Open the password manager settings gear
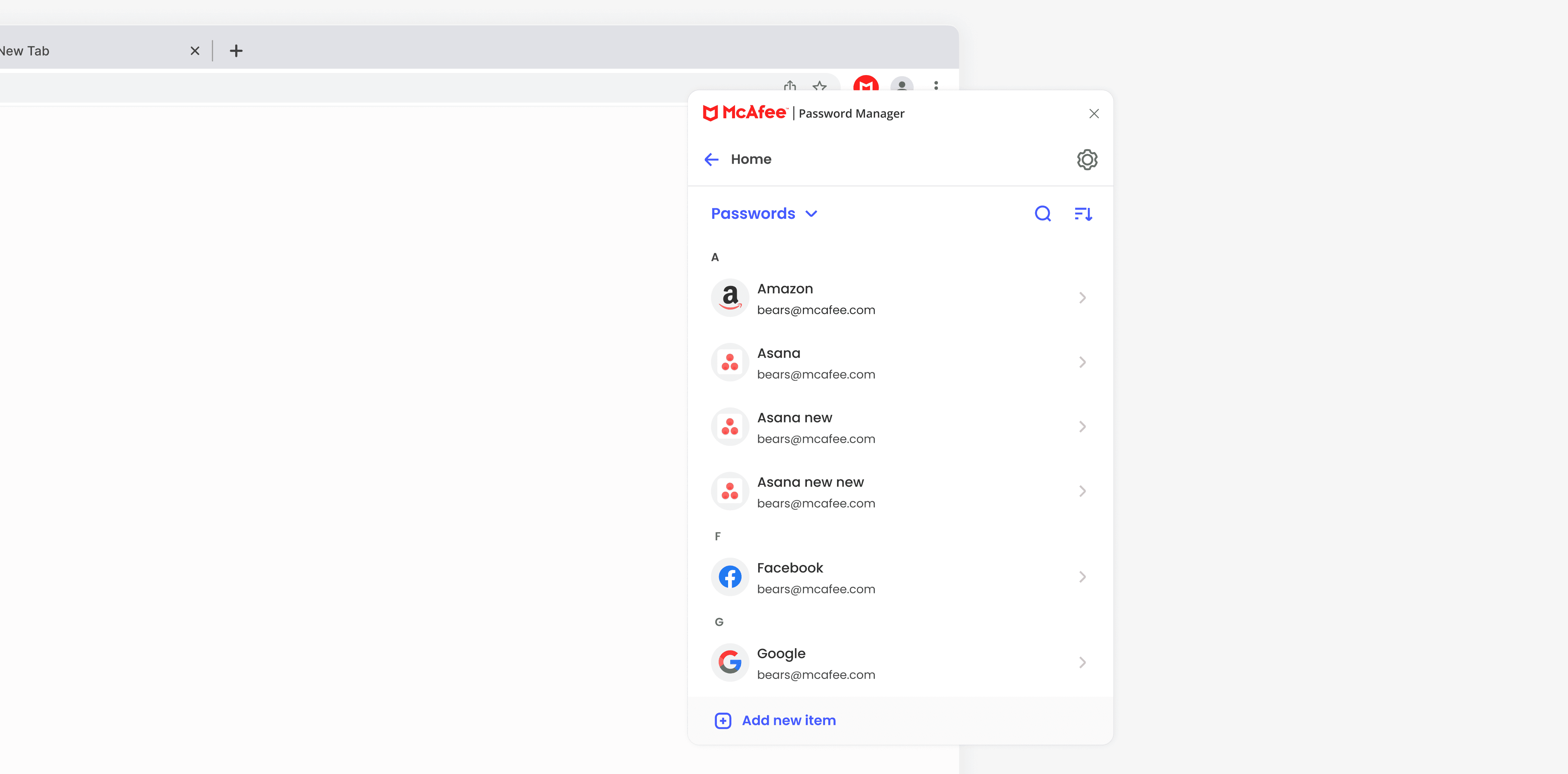Image resolution: width=1568 pixels, height=774 pixels. [1086, 159]
